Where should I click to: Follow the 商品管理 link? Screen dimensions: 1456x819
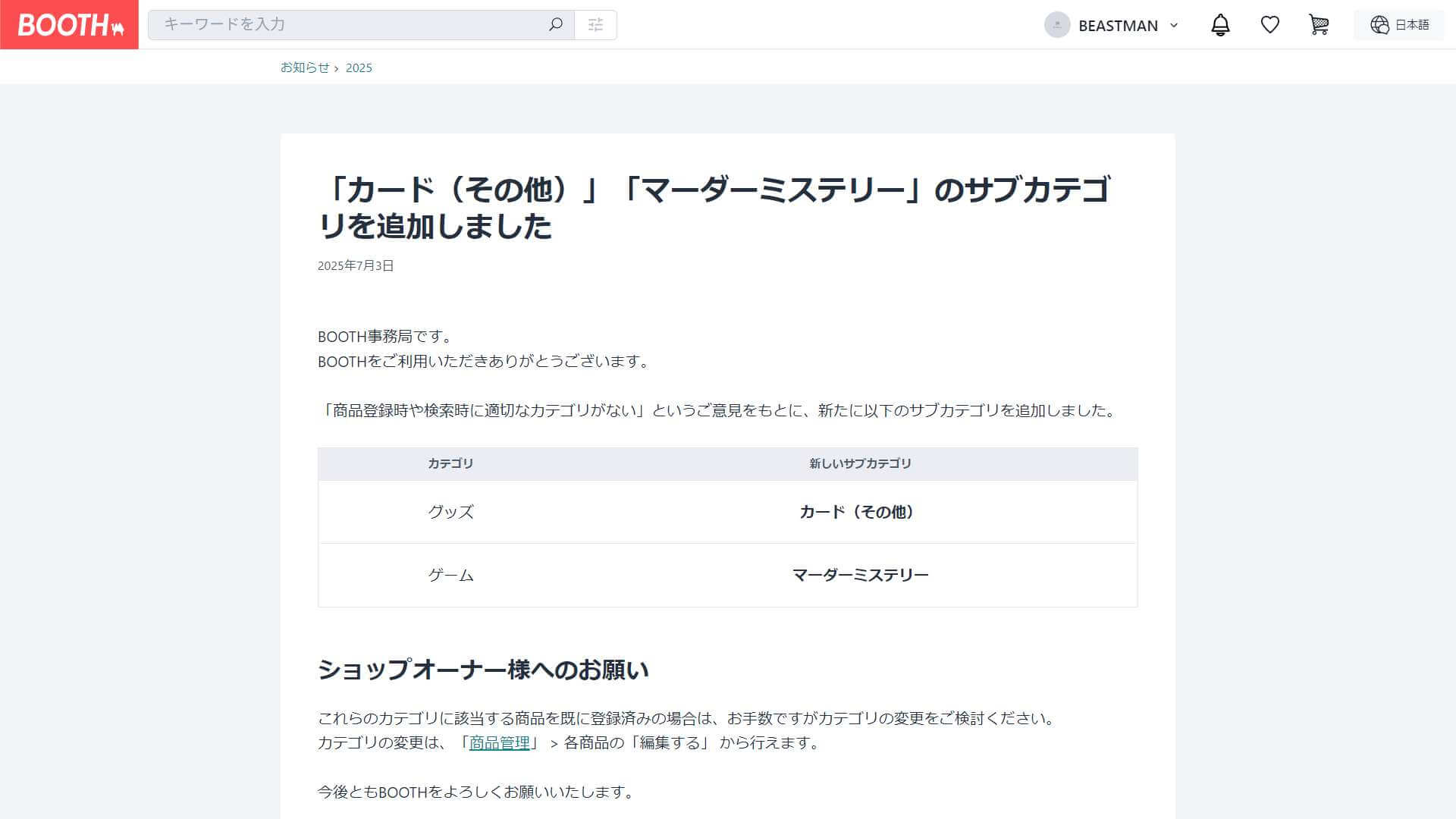499,742
